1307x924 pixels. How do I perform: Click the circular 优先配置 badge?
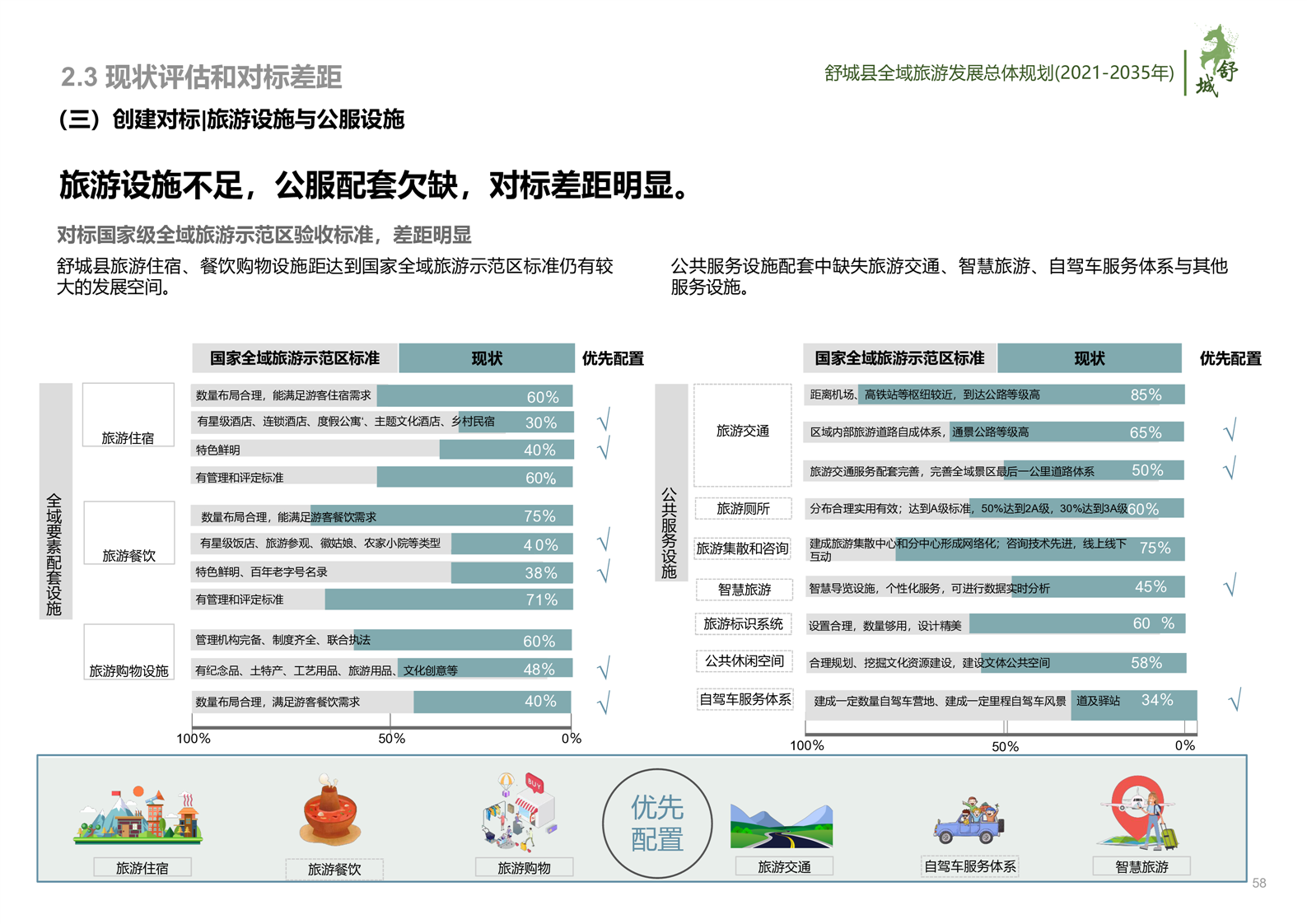(656, 823)
